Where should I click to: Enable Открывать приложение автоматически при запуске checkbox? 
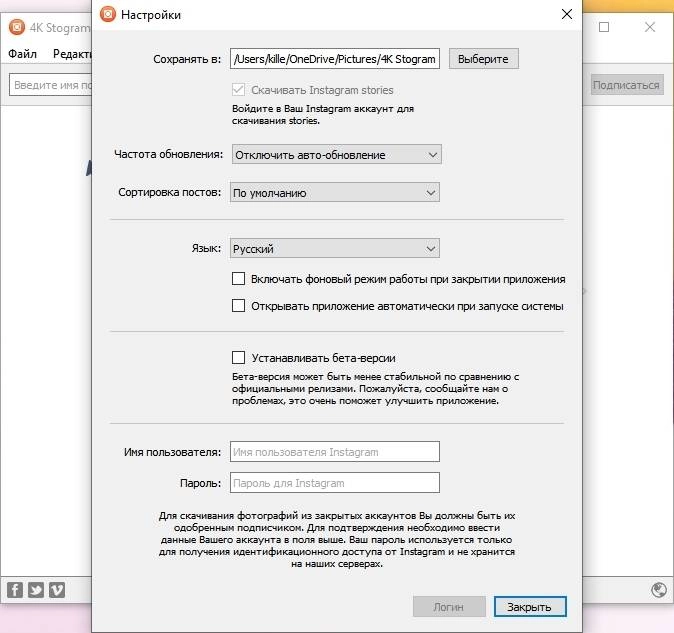(x=238, y=306)
